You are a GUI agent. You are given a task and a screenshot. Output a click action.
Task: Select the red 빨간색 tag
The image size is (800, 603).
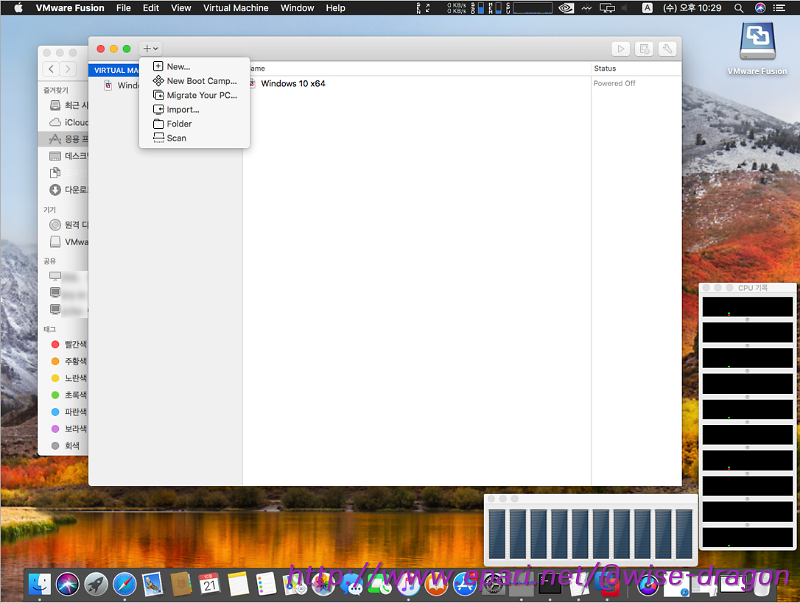click(x=68, y=344)
